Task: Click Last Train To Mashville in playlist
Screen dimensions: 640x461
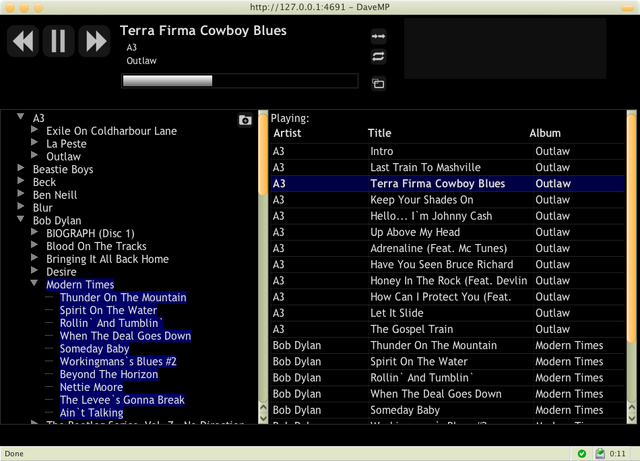Action: [x=448, y=167]
